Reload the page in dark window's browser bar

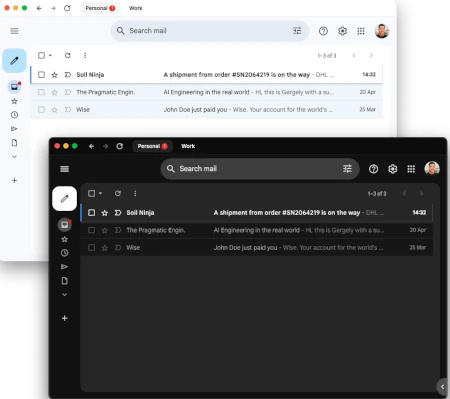120,146
